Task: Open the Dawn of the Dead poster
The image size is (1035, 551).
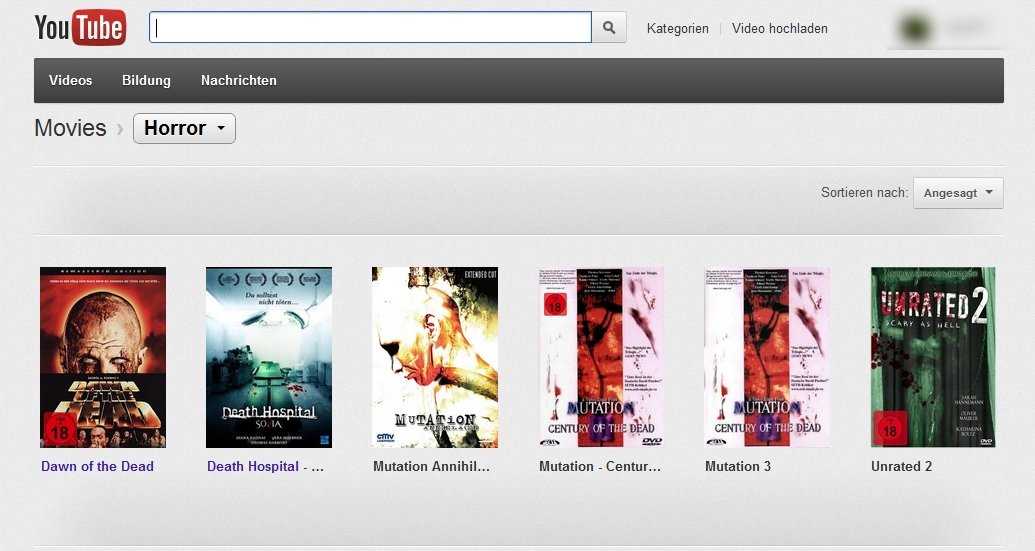Action: [103, 358]
